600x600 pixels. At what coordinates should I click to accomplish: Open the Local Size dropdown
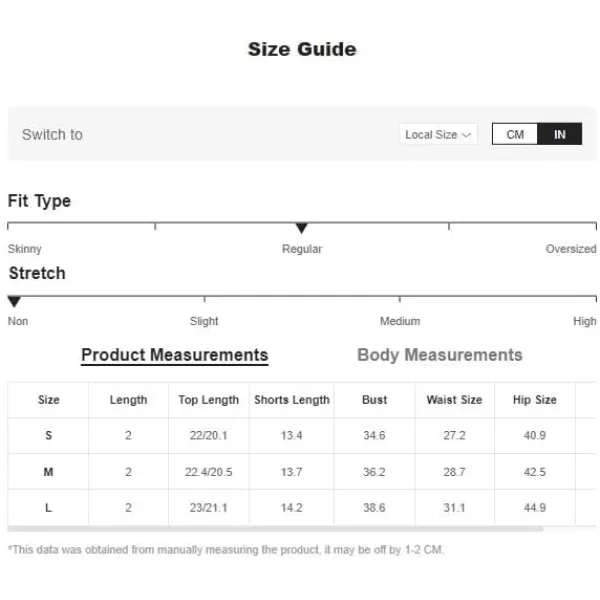coord(438,134)
